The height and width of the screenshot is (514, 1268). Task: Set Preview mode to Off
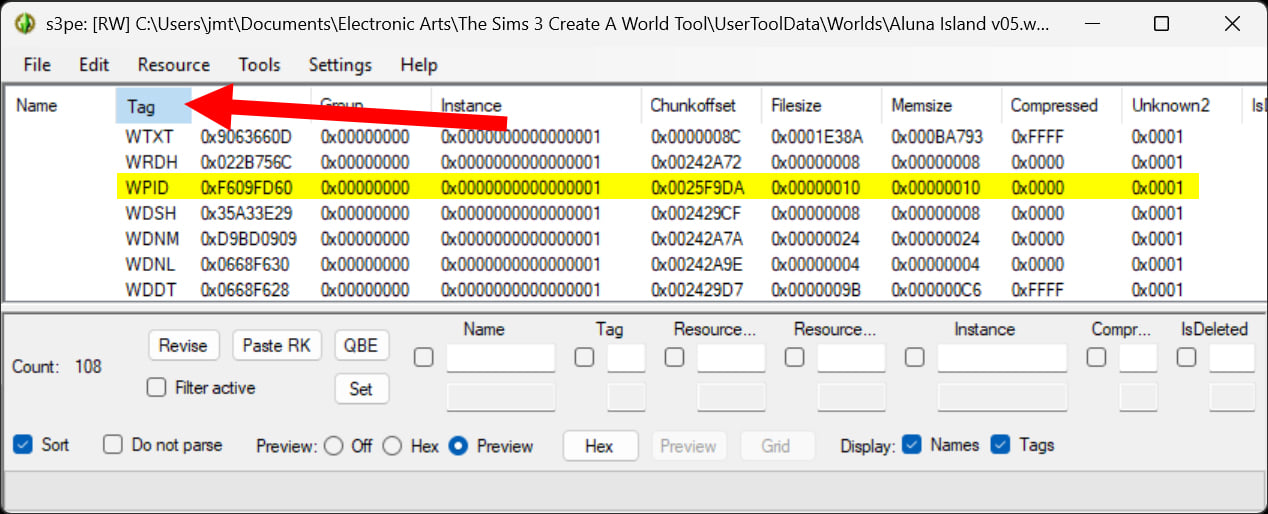(x=334, y=446)
